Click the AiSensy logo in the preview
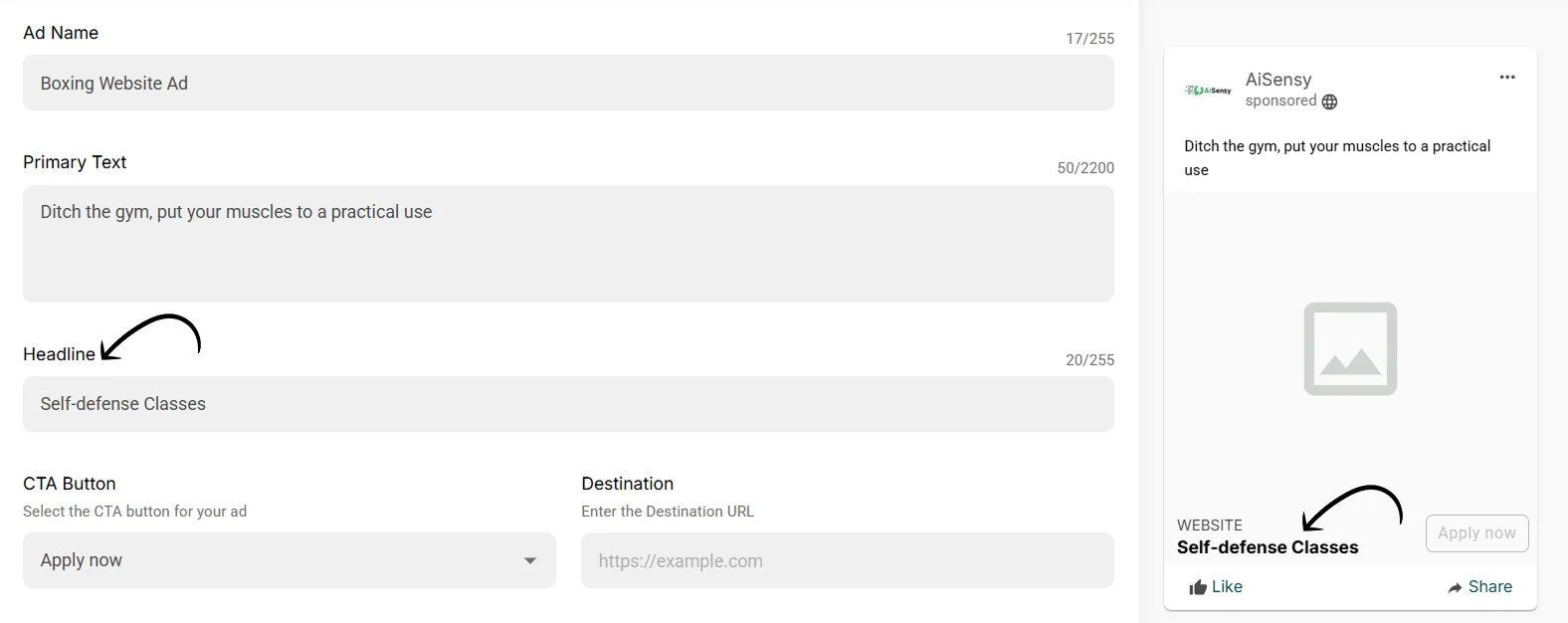This screenshot has width=1568, height=623. [x=1208, y=91]
